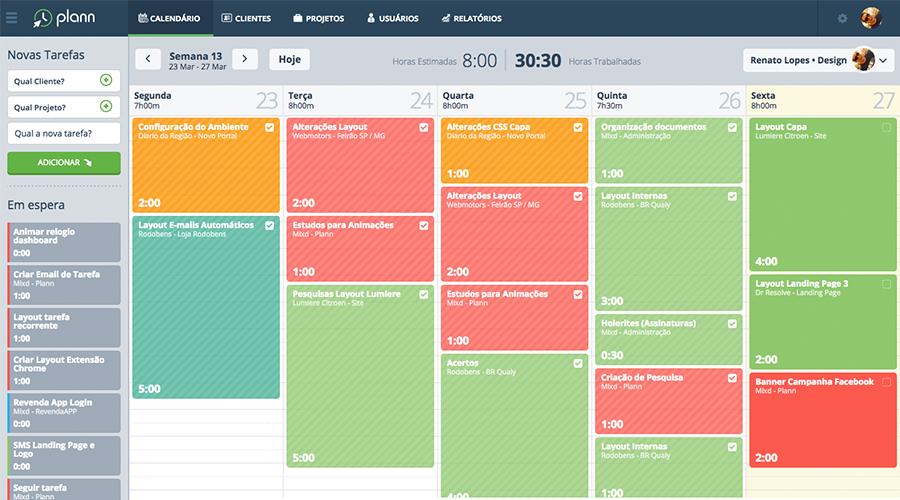Screen dimensions: 900x500
Task: Open Layout tarefa recorrente card
Action: coord(64,327)
